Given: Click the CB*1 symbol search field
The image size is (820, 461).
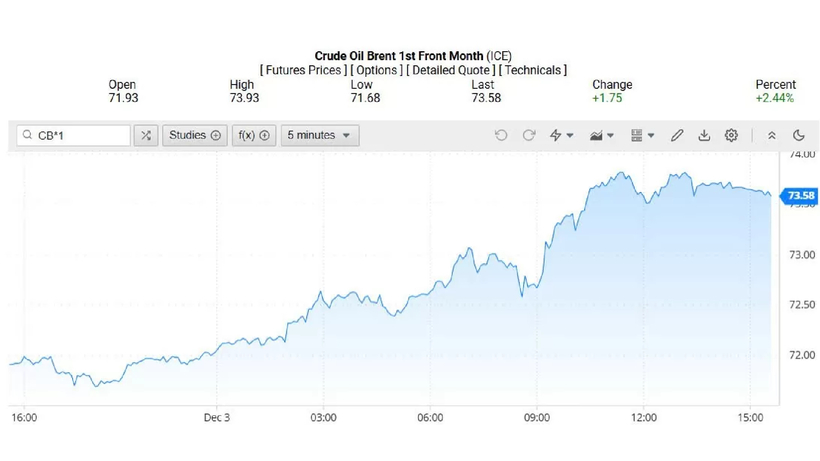Looking at the screenshot, I should 80,136.
